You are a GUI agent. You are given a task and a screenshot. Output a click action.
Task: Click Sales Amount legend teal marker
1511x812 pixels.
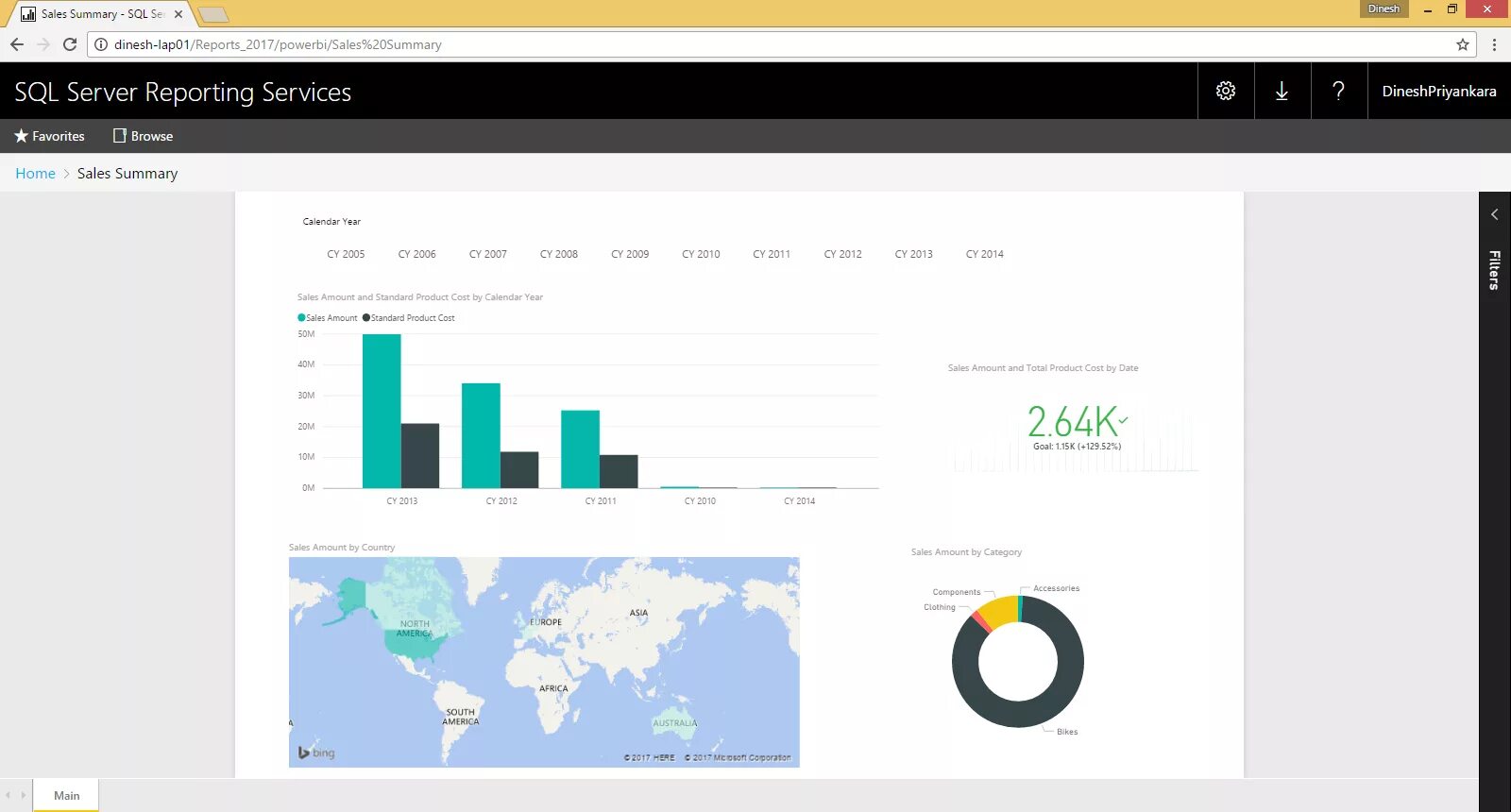point(301,318)
